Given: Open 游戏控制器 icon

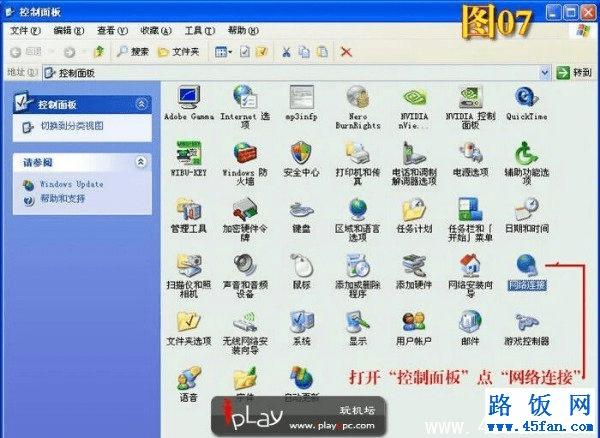Looking at the screenshot, I should click(x=527, y=322).
